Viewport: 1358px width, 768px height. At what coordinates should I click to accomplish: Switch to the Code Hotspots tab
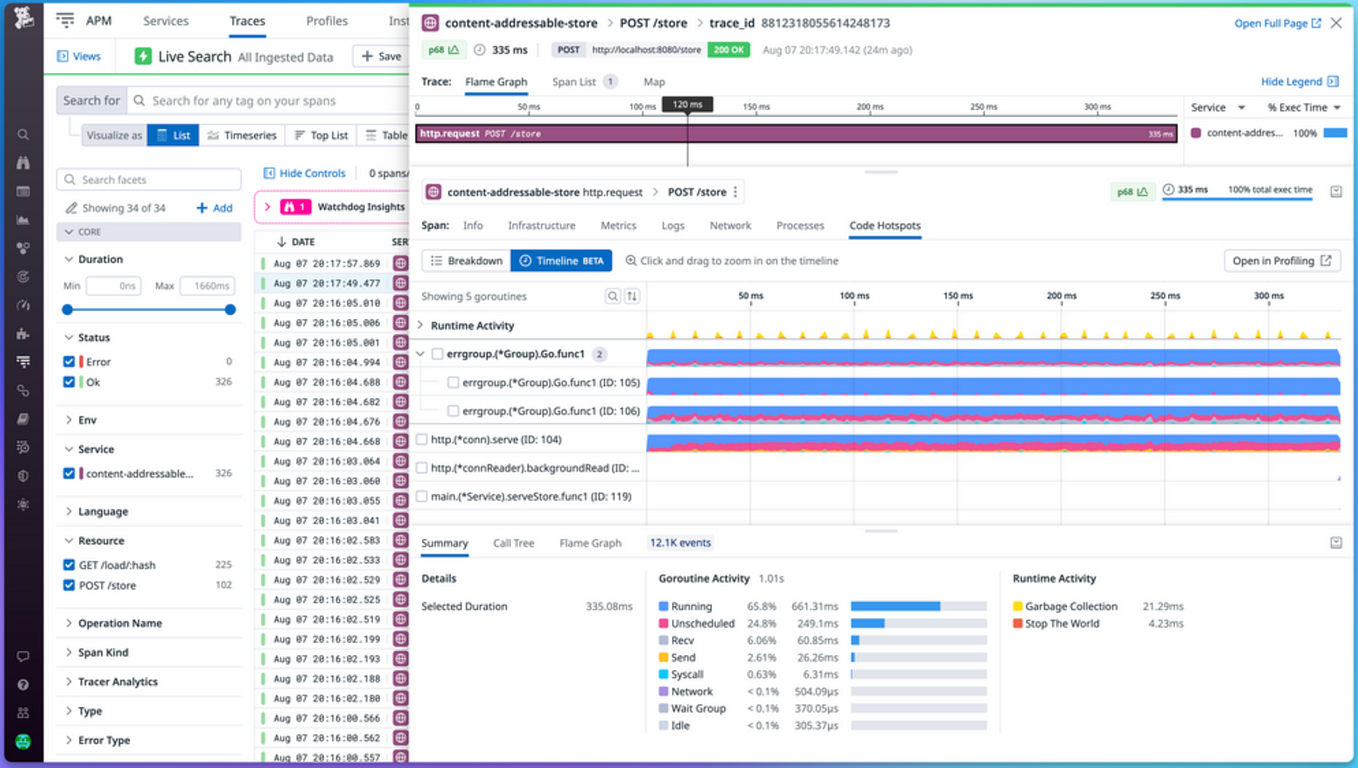[884, 226]
